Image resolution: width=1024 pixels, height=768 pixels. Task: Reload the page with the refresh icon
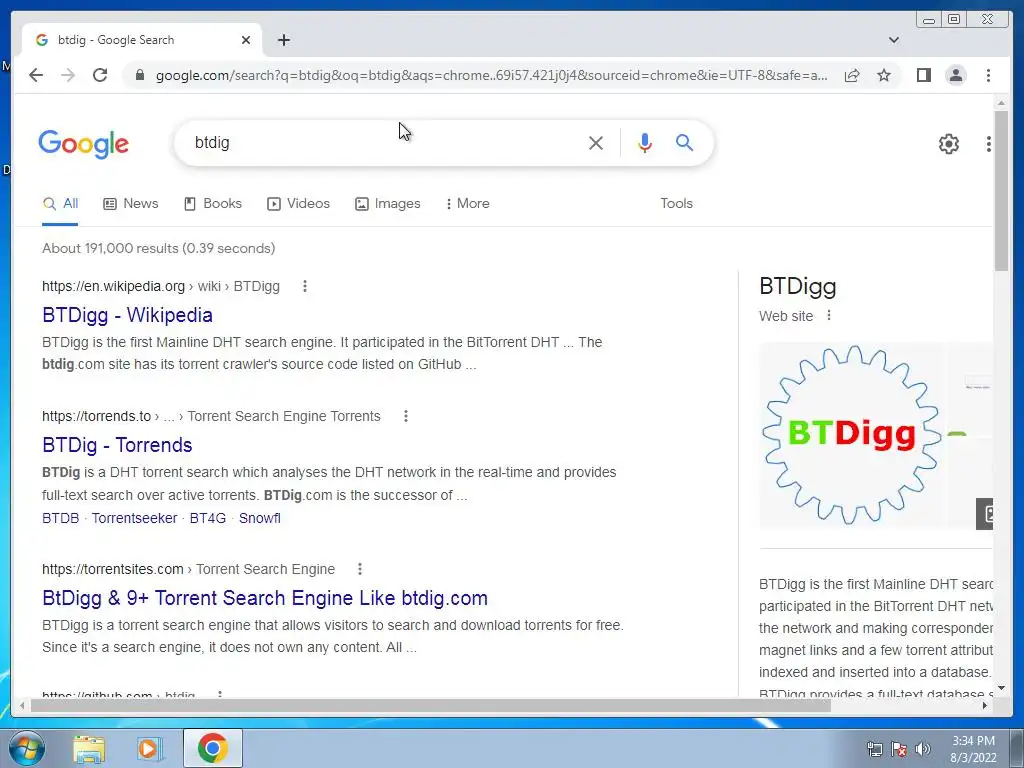100,75
